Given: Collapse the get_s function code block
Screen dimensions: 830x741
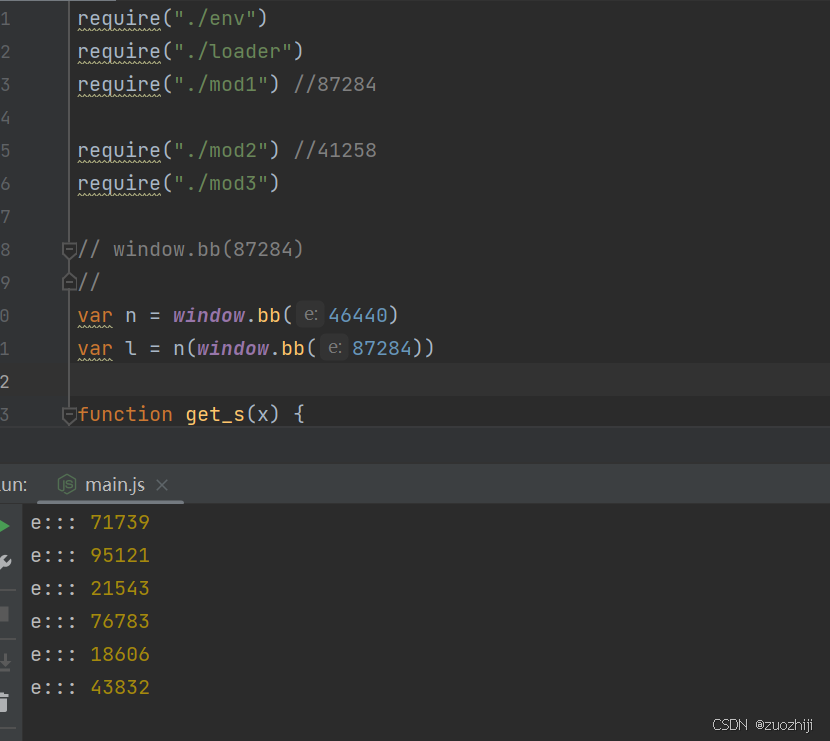Looking at the screenshot, I should 68,414.
